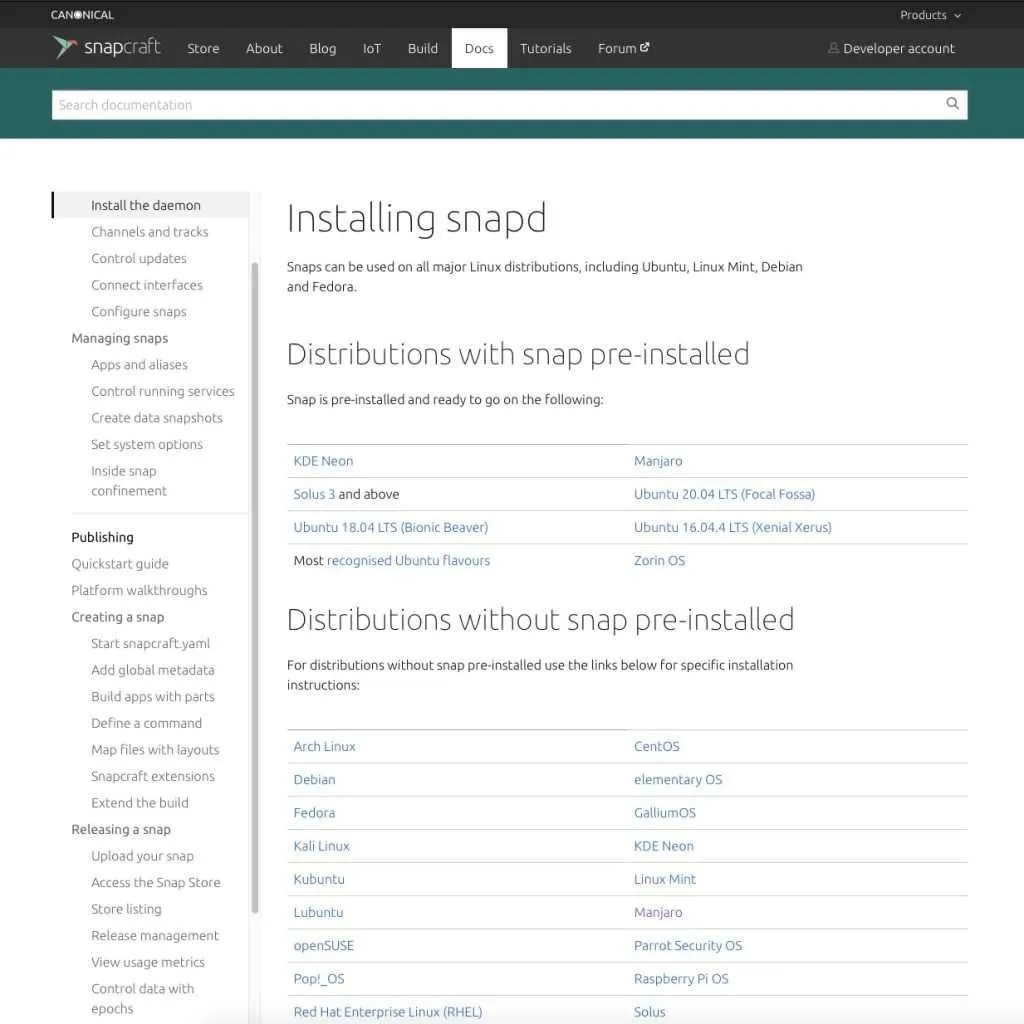Open Ubuntu 20.04 LTS (Focal Fossa) link

coord(724,494)
